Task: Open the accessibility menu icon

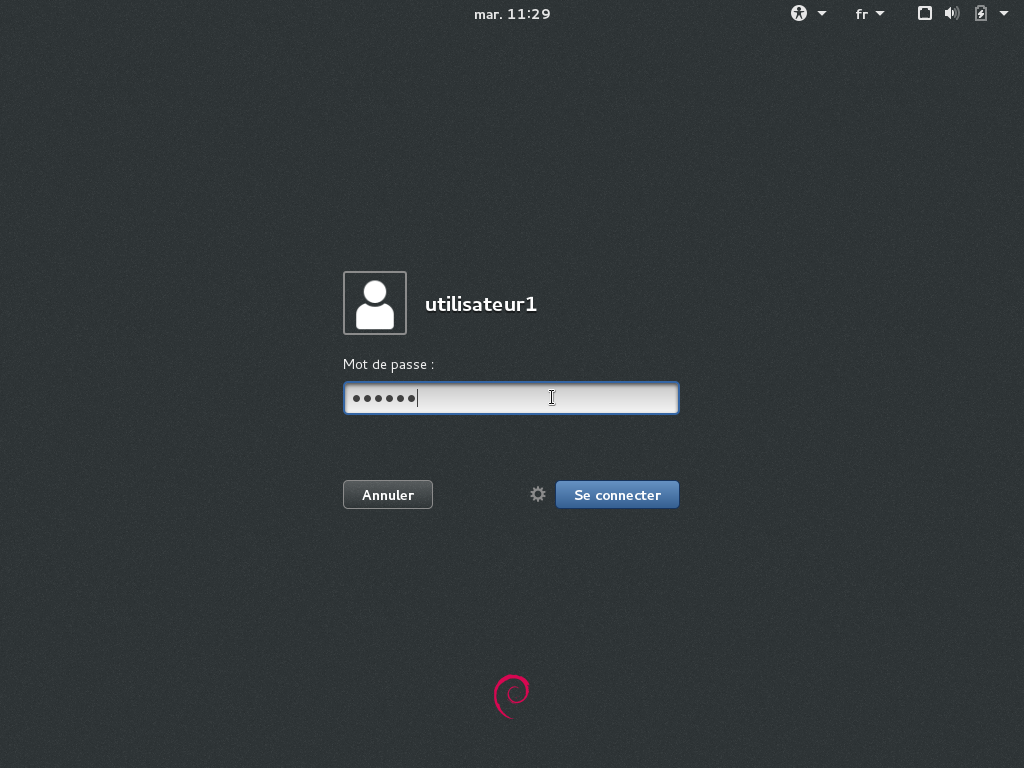Action: coord(798,14)
